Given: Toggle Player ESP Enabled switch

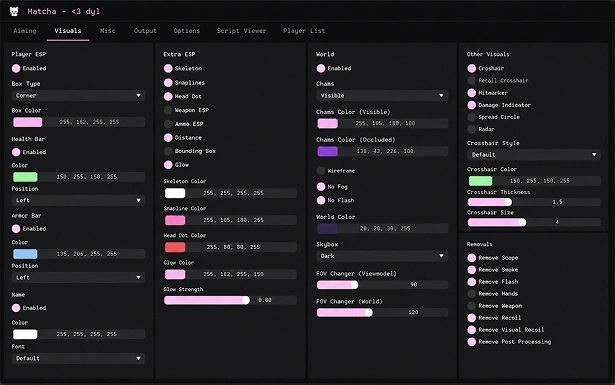Looking at the screenshot, I should click(16, 68).
